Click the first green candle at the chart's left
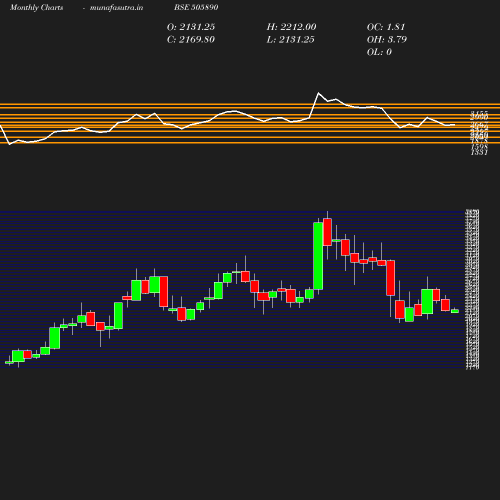Image resolution: width=500 pixels, height=500 pixels. [x=9, y=362]
